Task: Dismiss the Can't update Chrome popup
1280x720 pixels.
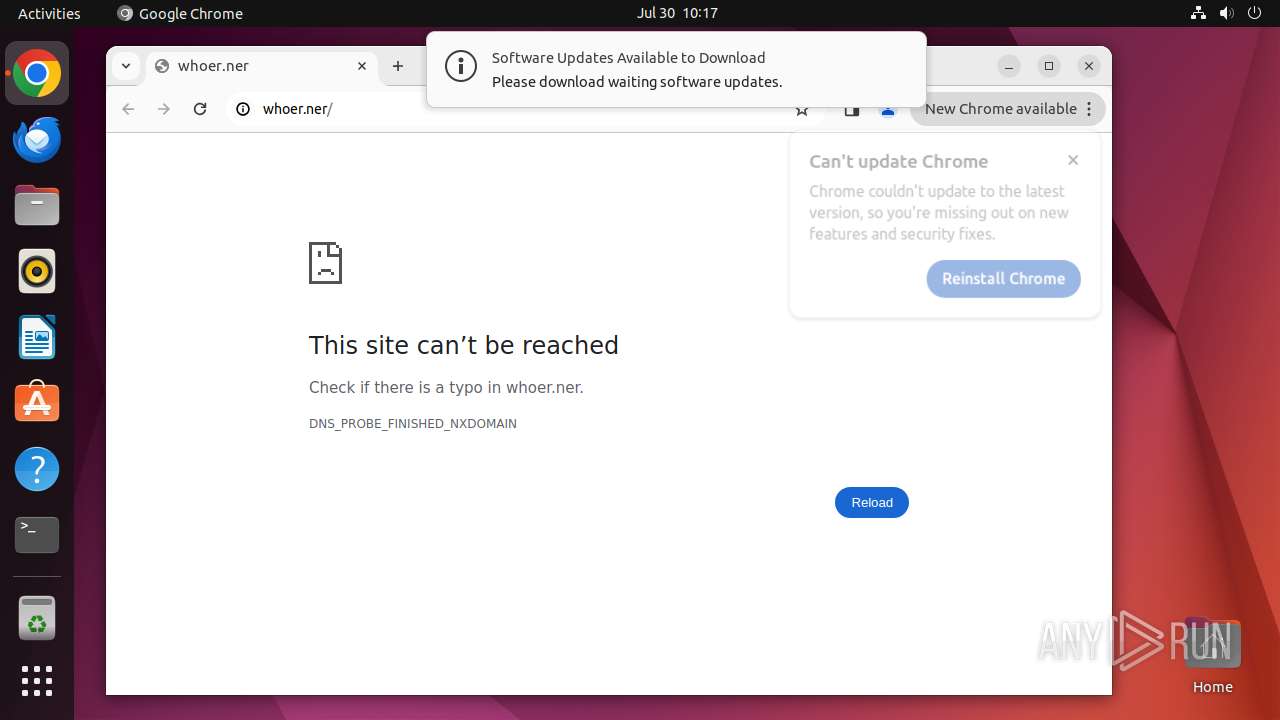Action: point(1073,160)
